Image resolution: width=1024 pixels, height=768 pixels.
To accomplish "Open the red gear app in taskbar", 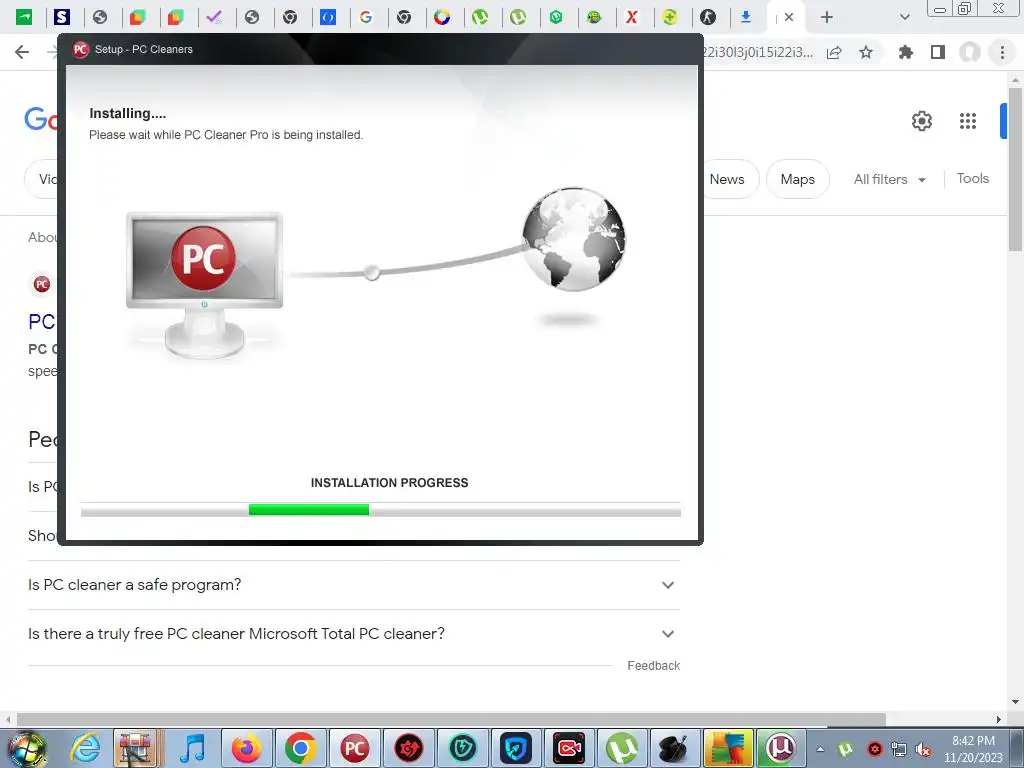I will click(x=408, y=748).
